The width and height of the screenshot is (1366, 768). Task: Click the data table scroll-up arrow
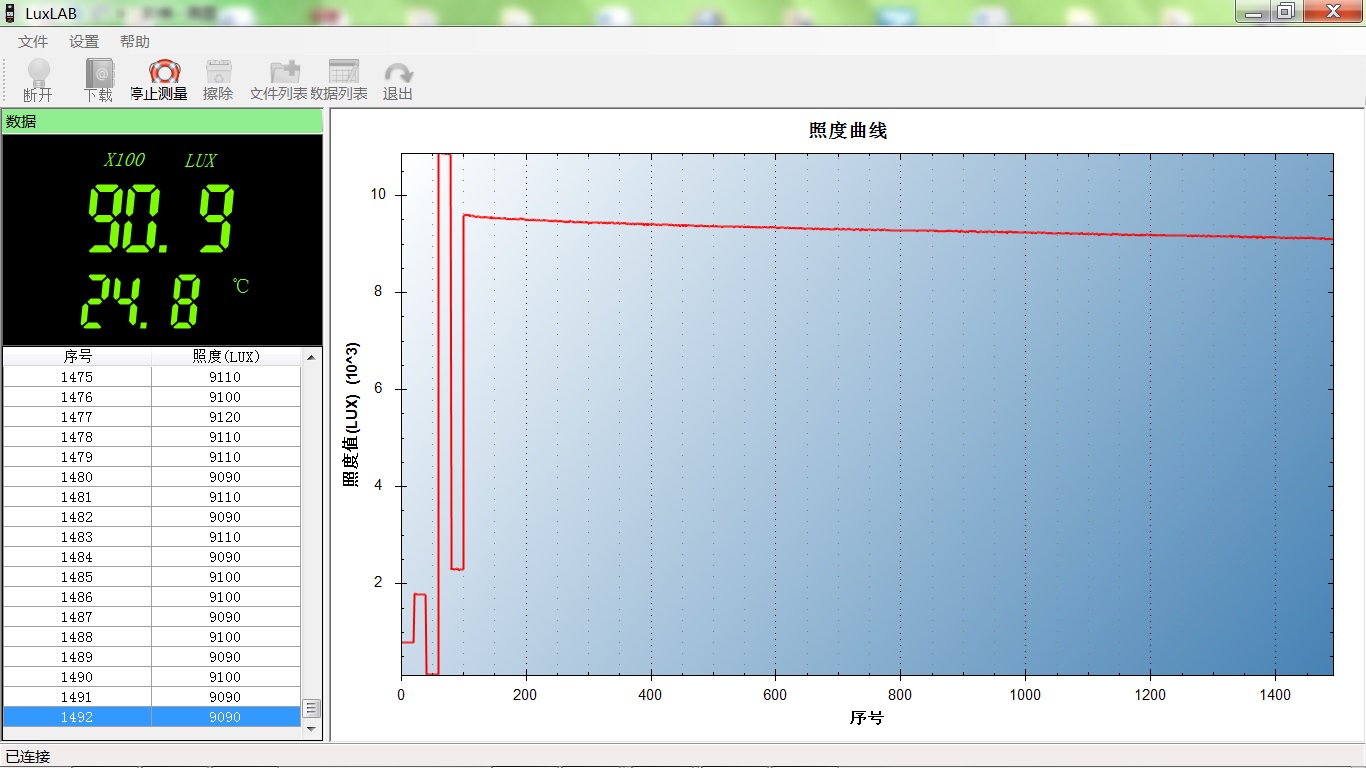tap(311, 357)
